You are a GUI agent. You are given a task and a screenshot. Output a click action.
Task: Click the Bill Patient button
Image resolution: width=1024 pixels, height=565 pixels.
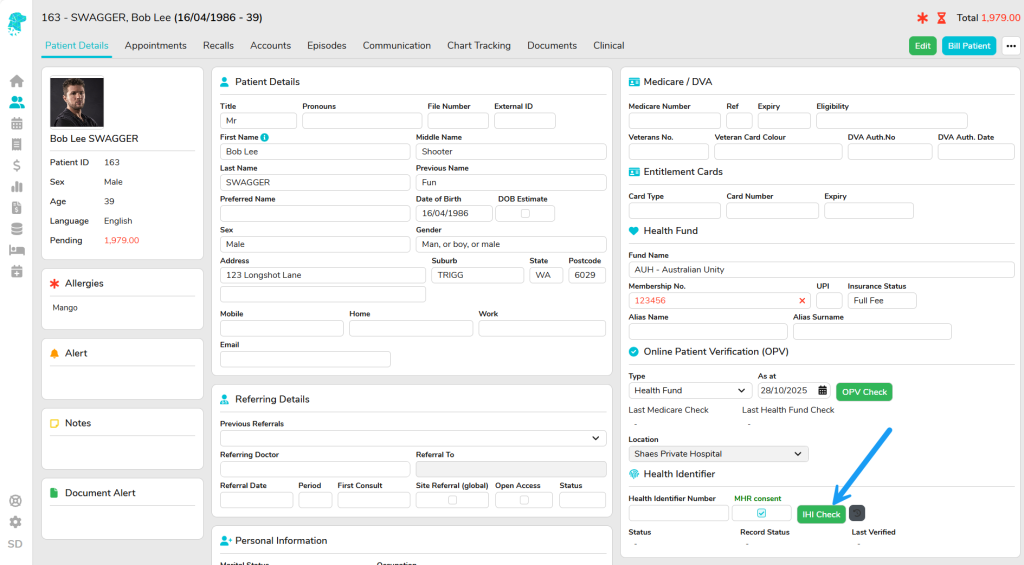[968, 46]
